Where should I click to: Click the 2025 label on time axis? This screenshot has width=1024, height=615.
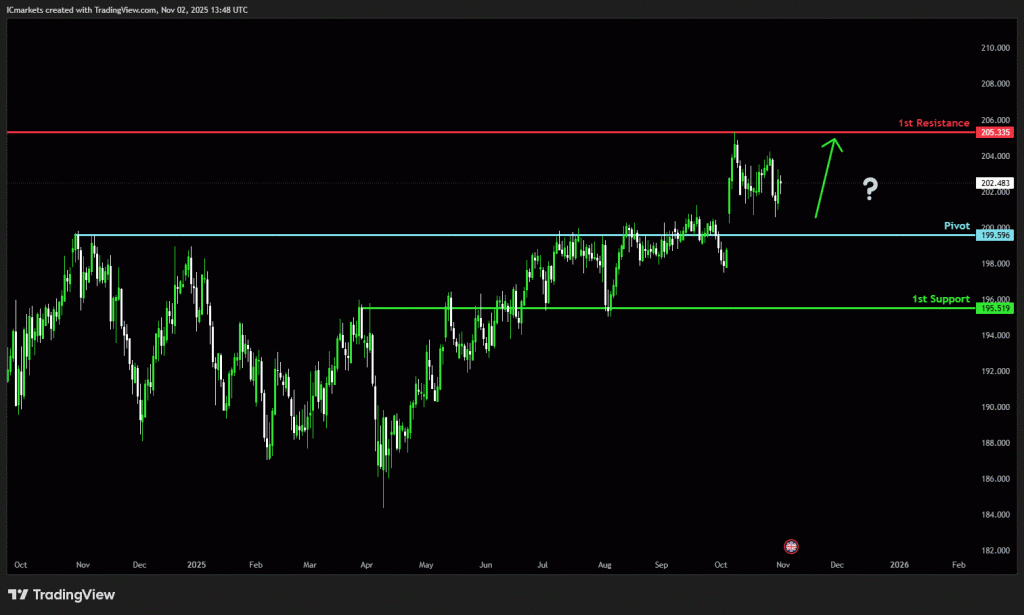196,565
